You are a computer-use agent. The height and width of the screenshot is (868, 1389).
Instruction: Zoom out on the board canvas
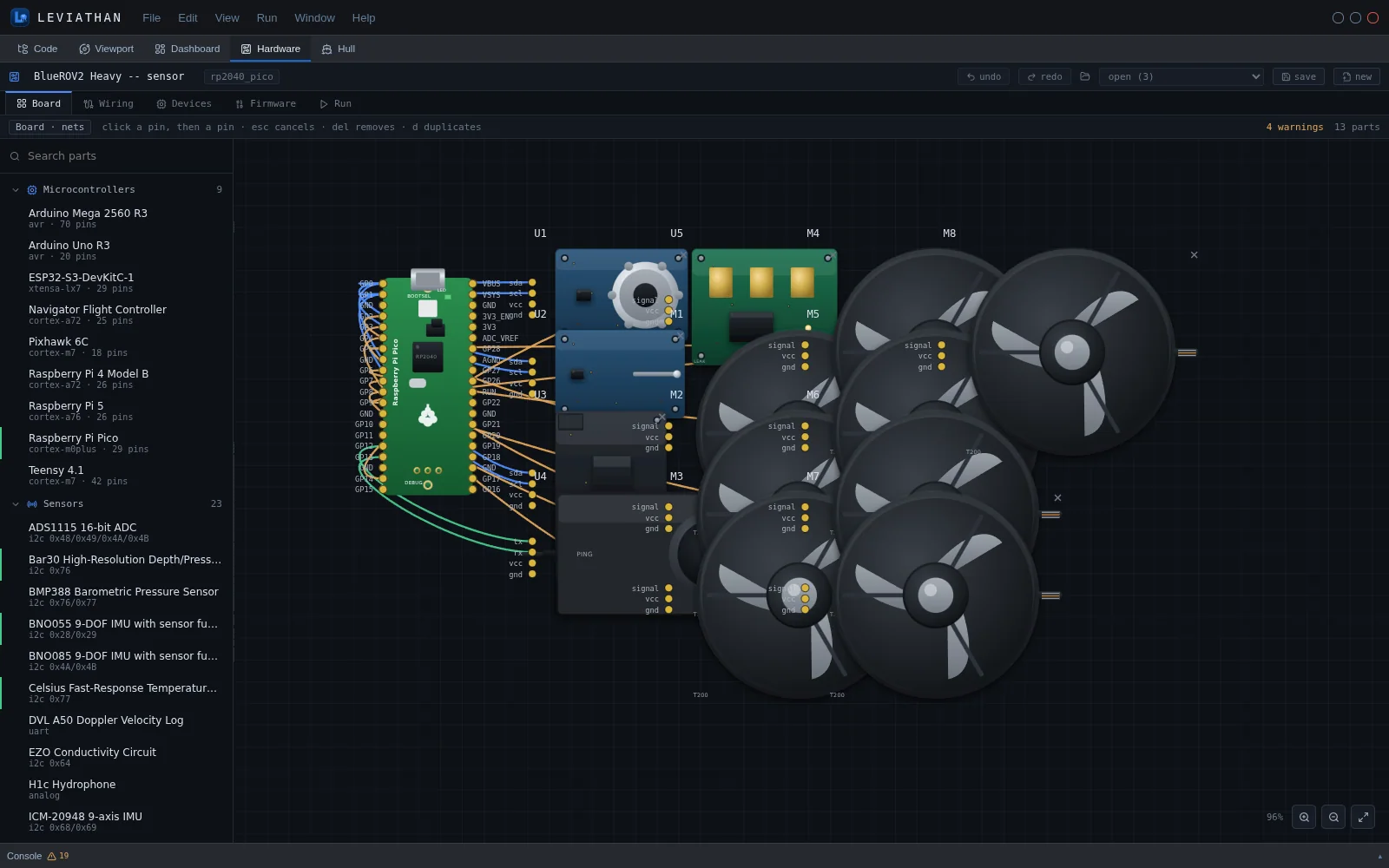(x=1333, y=817)
